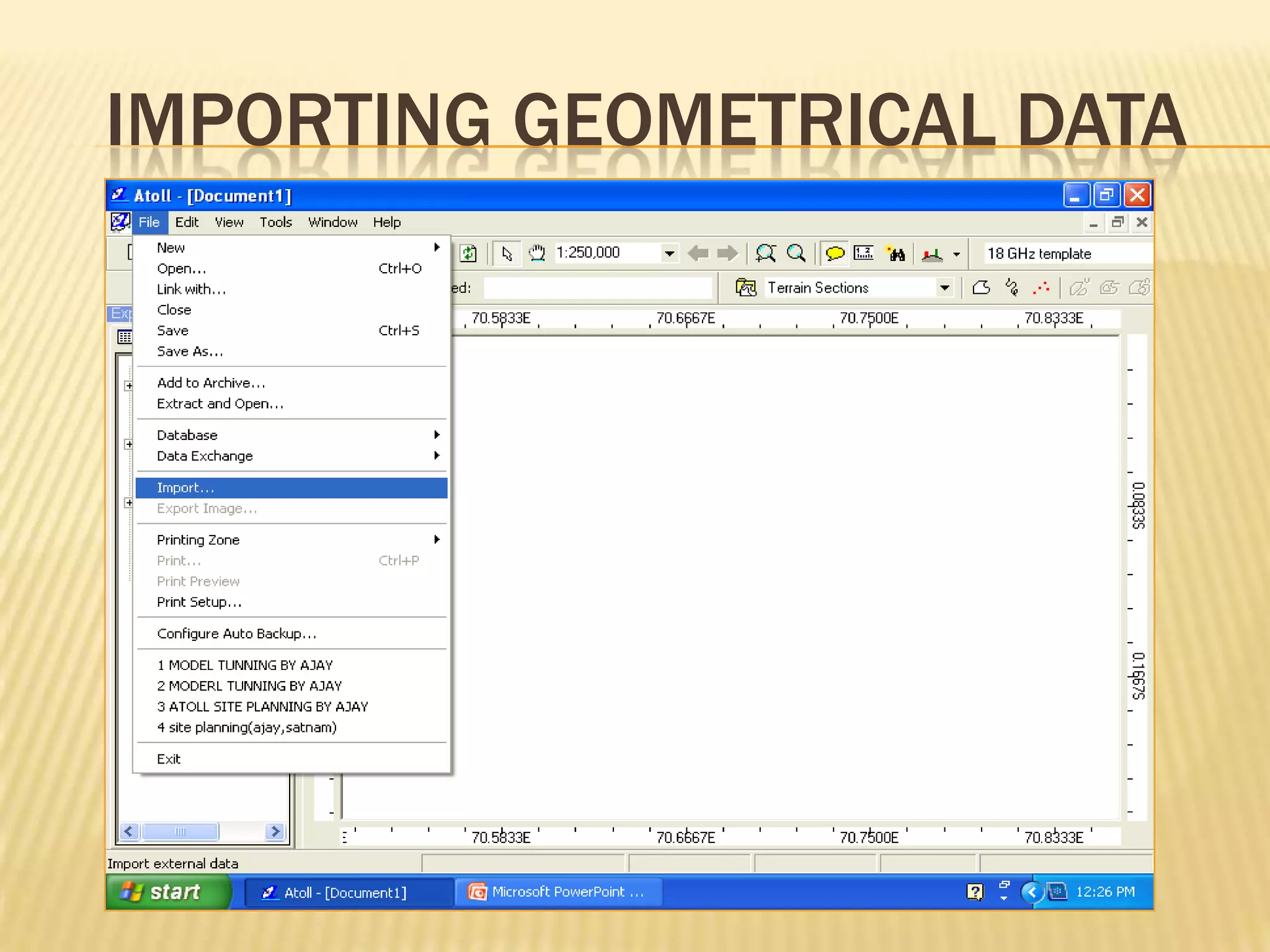This screenshot has width=1270, height=952.
Task: Click the binoculars find icon
Action: 896,253
